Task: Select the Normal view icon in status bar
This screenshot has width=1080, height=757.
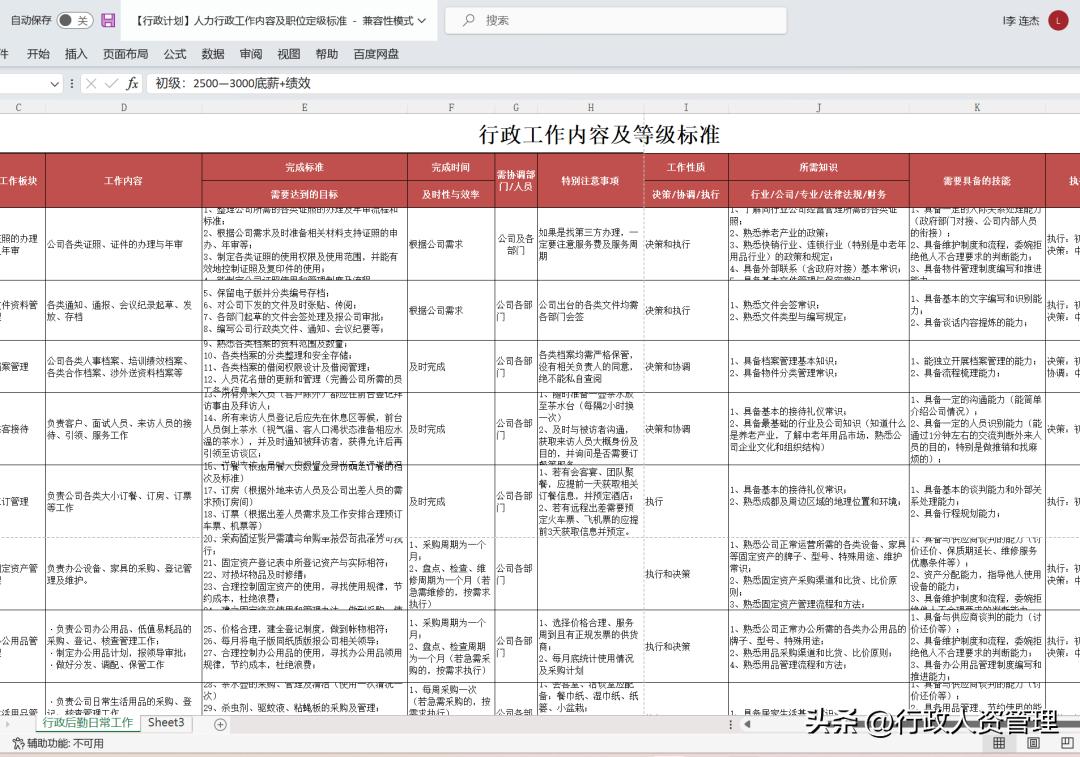Action: pyautogui.click(x=999, y=741)
